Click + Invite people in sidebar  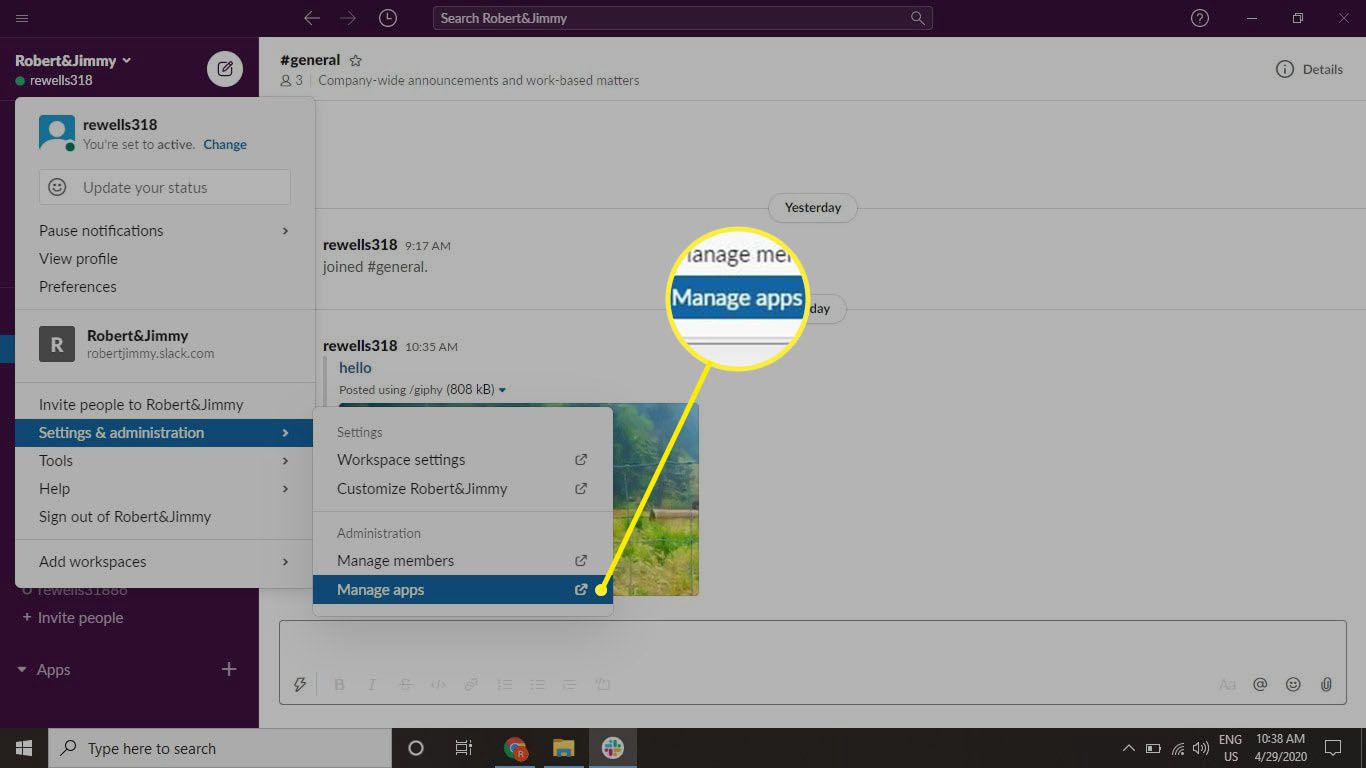tap(73, 618)
